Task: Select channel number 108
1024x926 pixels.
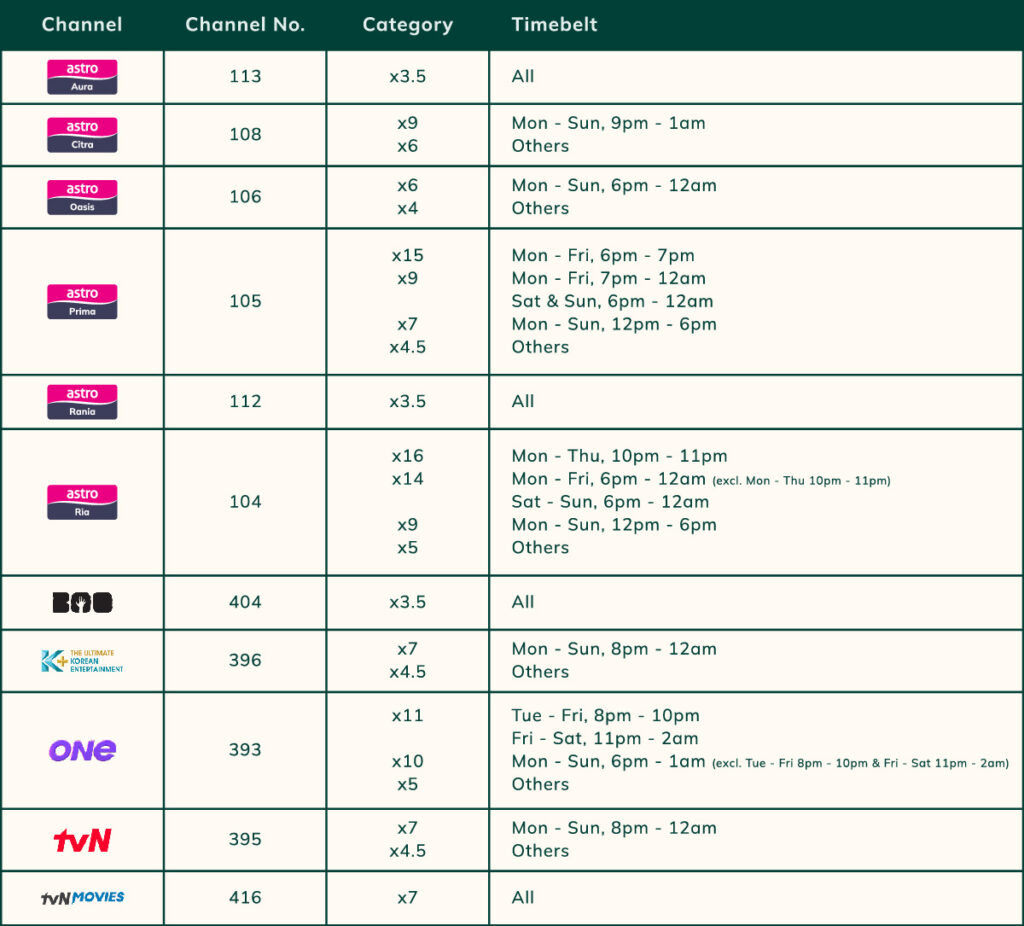Action: [245, 135]
